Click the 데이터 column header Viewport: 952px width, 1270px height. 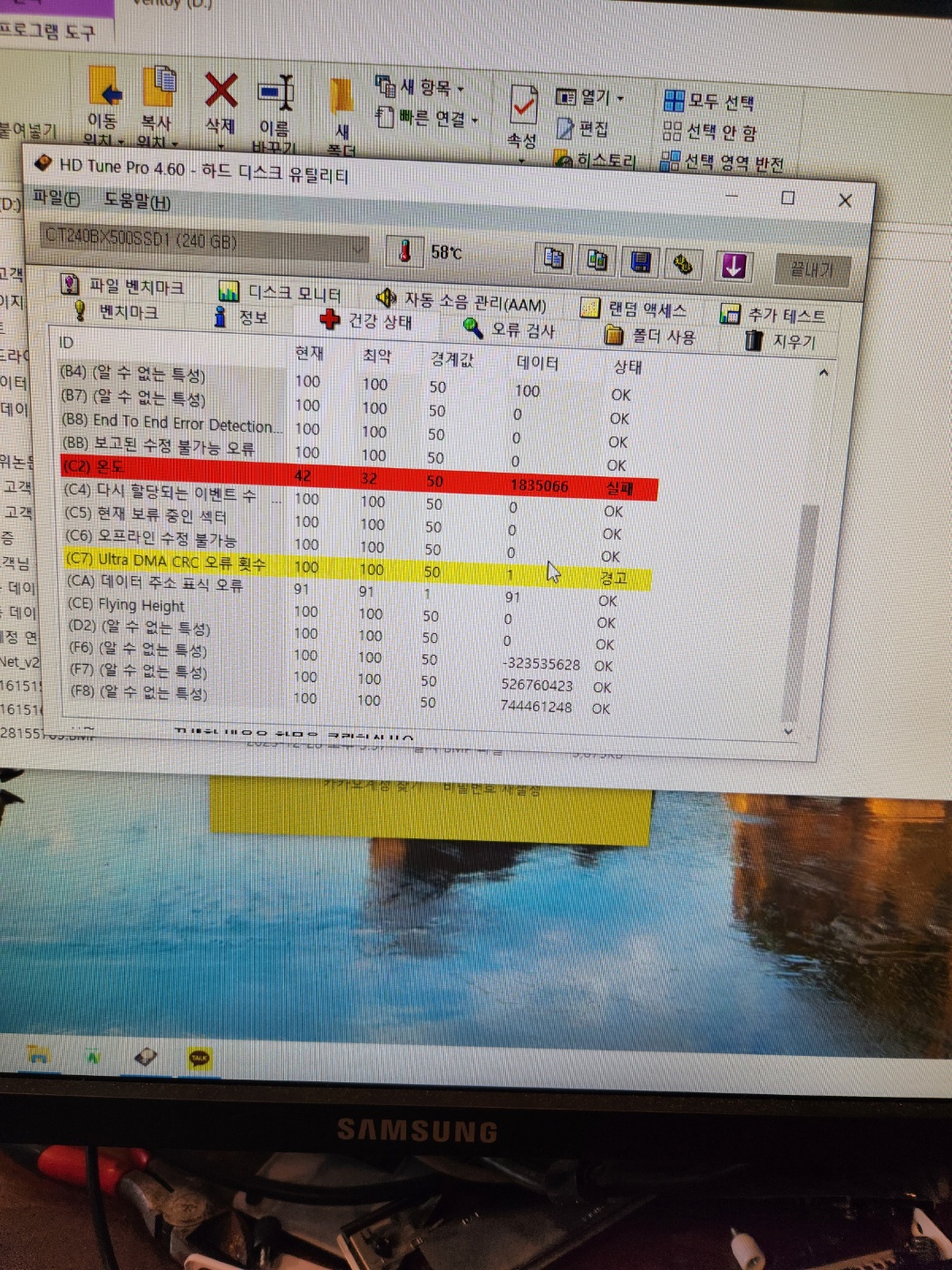(538, 363)
